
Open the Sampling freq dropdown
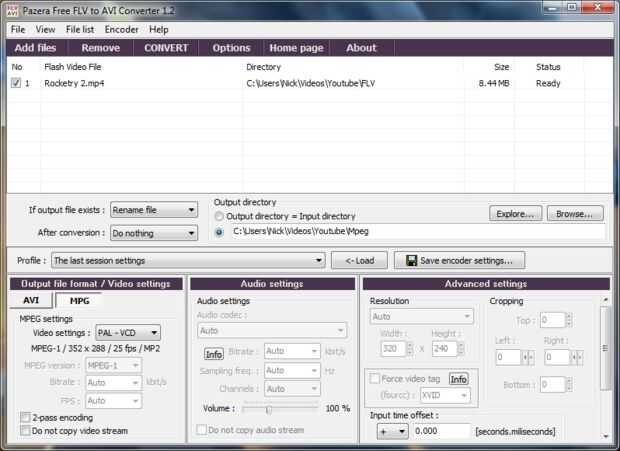292,370
